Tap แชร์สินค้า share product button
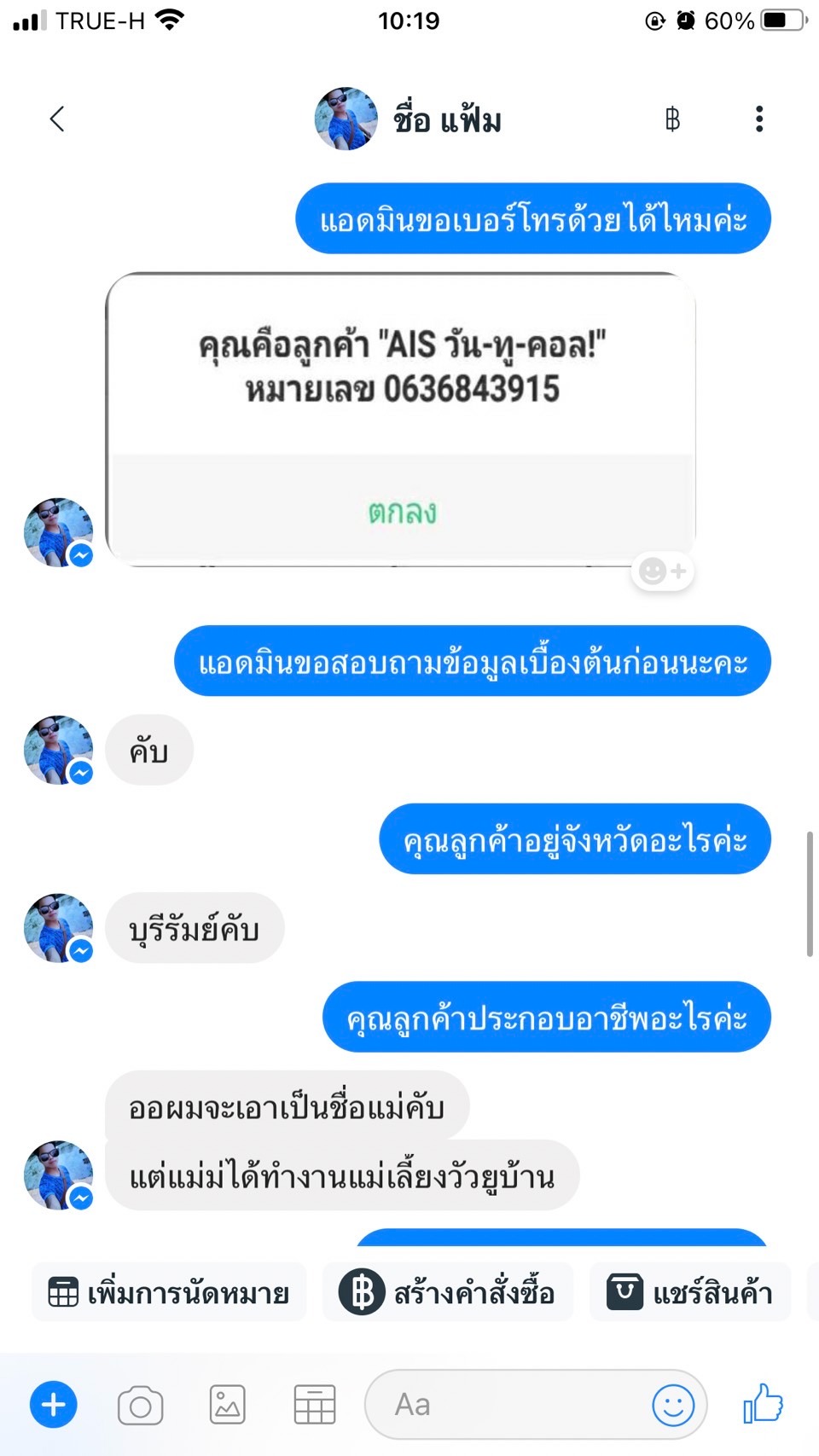The height and width of the screenshot is (1456, 819). [689, 1292]
